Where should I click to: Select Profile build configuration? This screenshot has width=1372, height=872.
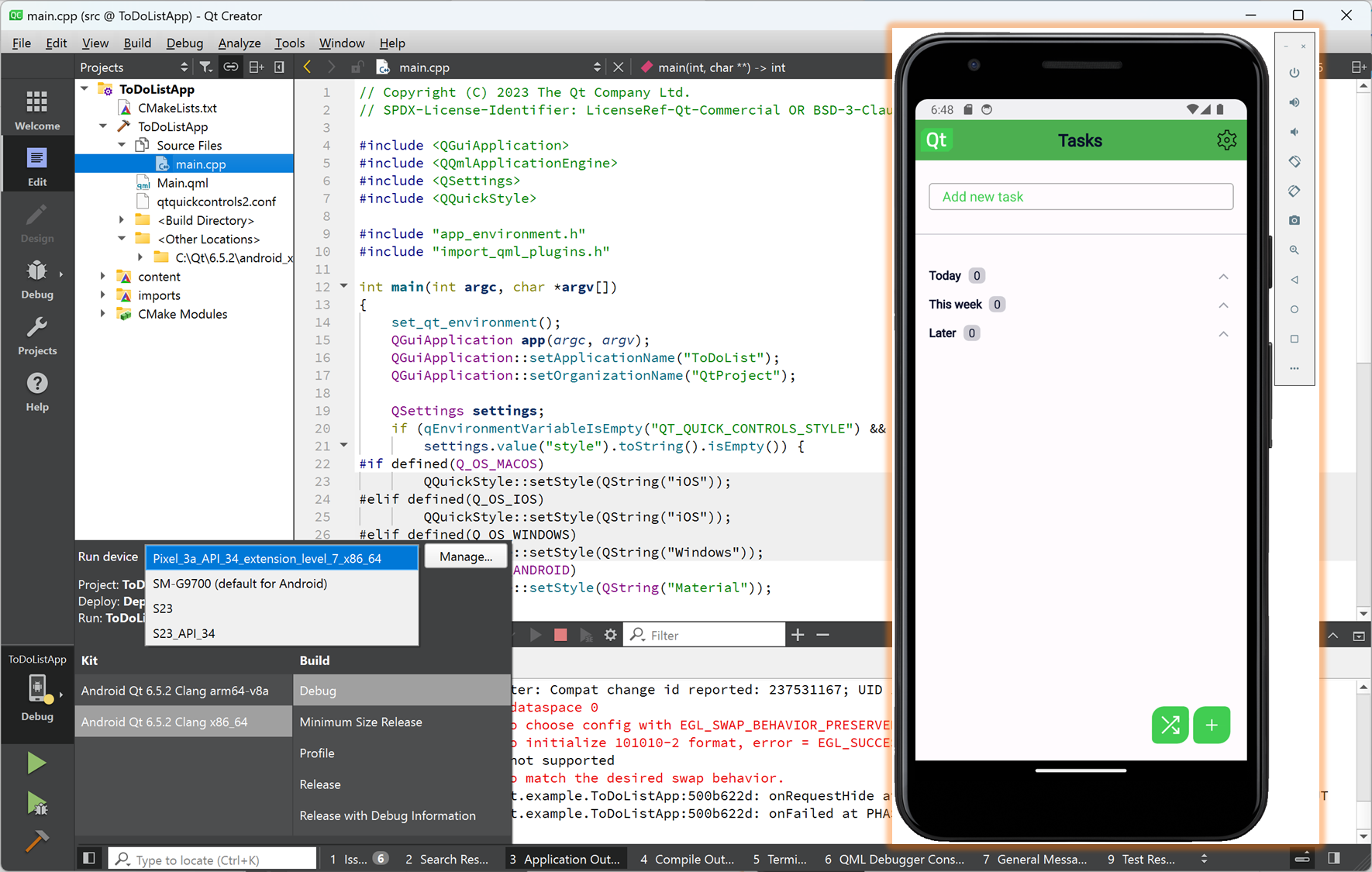click(x=402, y=753)
